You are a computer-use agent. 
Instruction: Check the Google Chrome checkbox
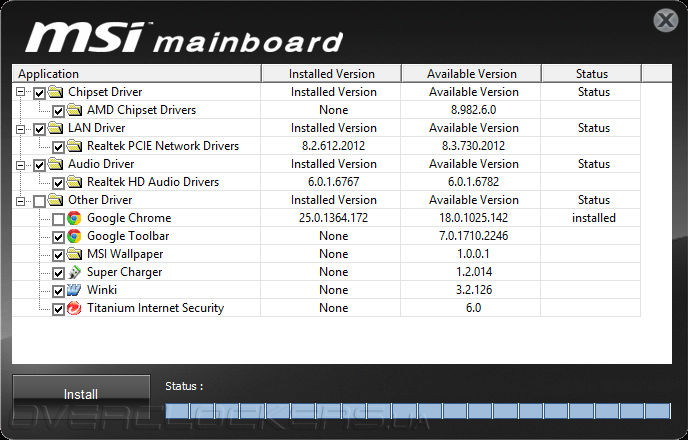pyautogui.click(x=58, y=219)
